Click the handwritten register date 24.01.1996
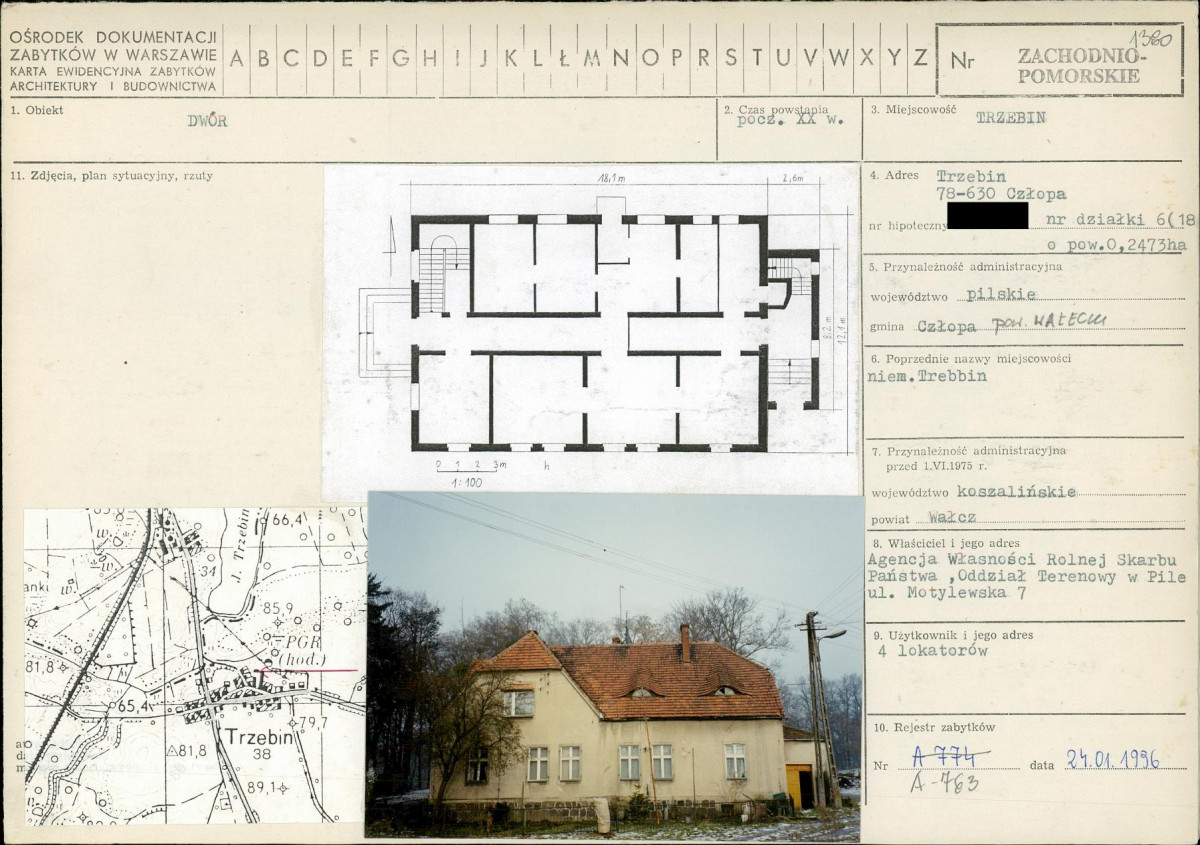This screenshot has width=1200, height=845. tap(1112, 758)
